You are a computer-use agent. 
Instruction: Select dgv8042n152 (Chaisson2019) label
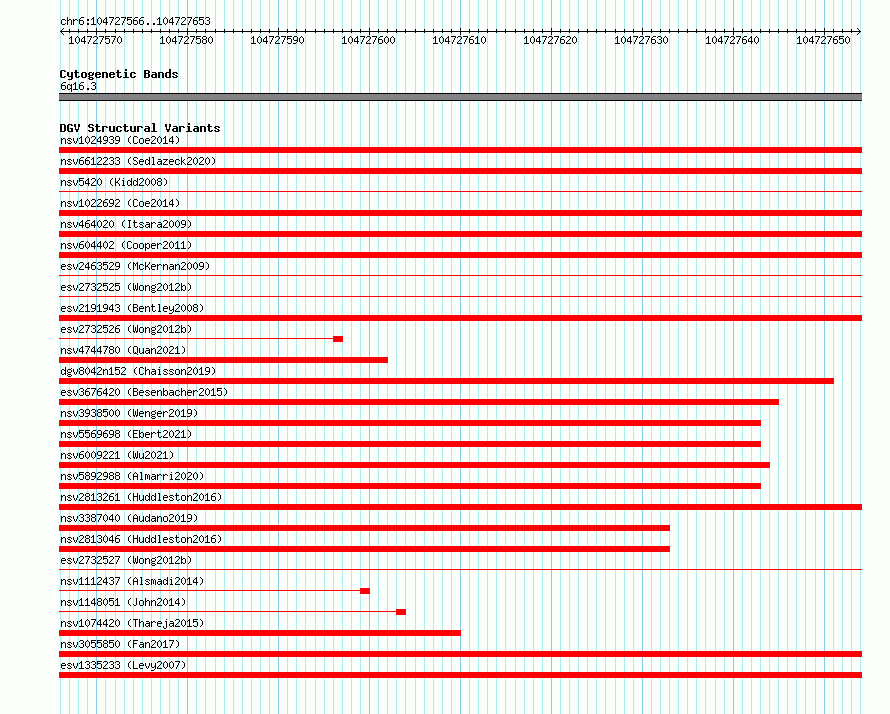[138, 371]
